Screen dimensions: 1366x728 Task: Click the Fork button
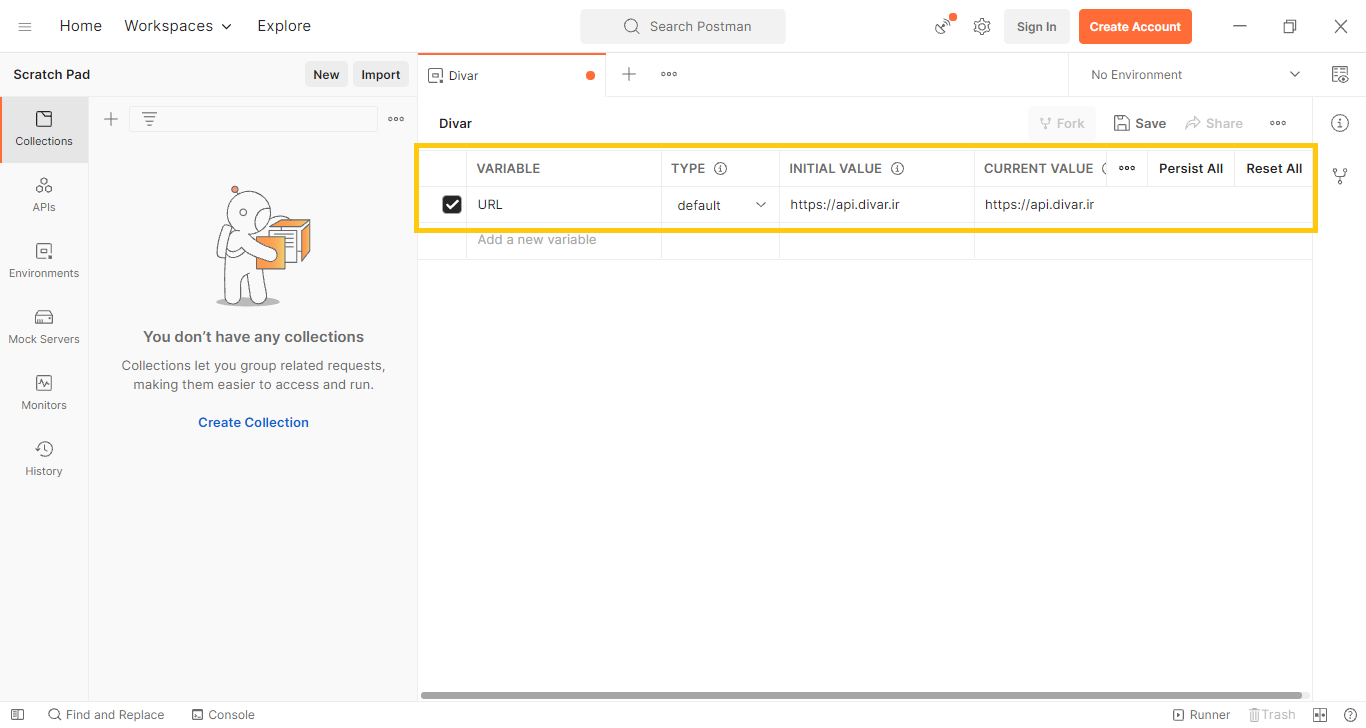[x=1062, y=123]
